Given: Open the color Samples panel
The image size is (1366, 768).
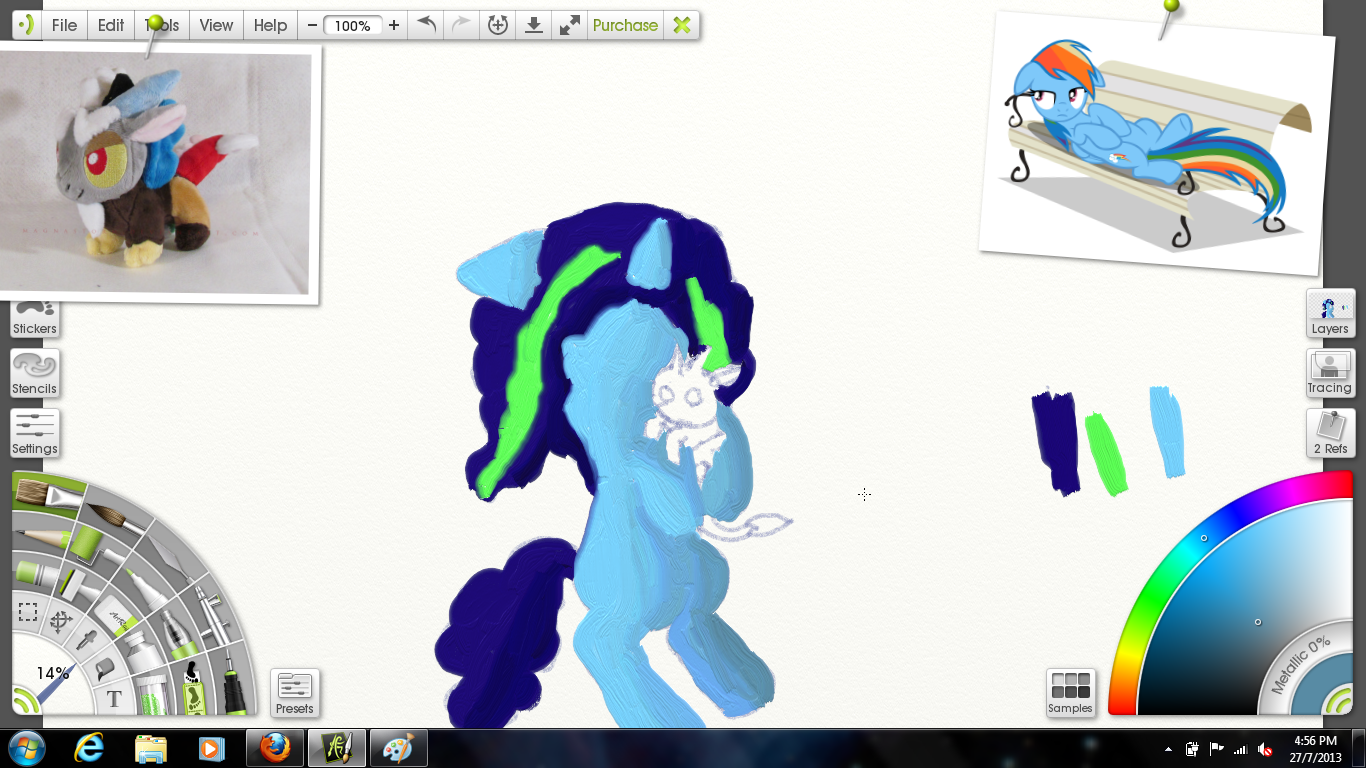Looking at the screenshot, I should (x=1070, y=693).
